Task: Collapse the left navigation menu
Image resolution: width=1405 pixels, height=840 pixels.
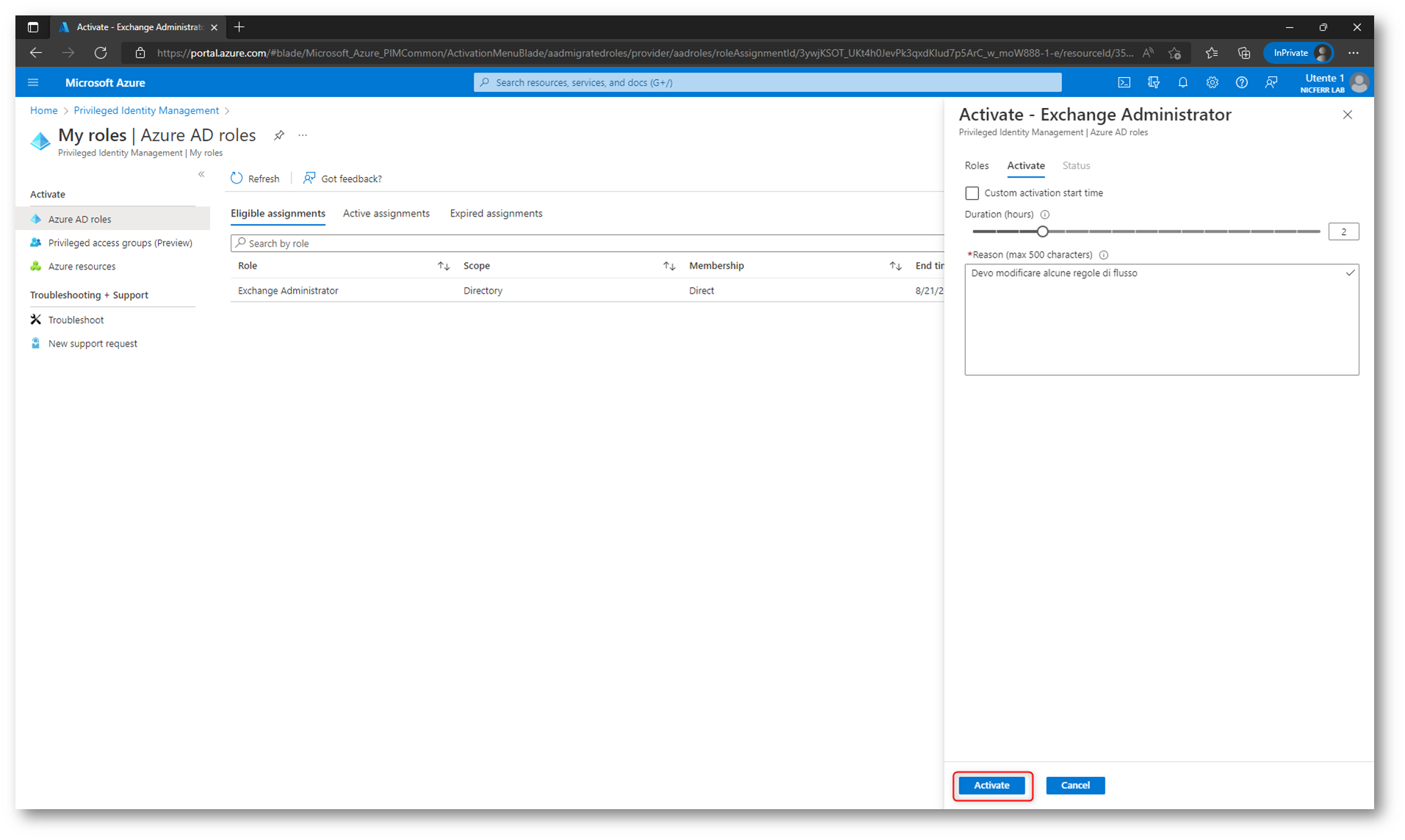Action: [201, 174]
